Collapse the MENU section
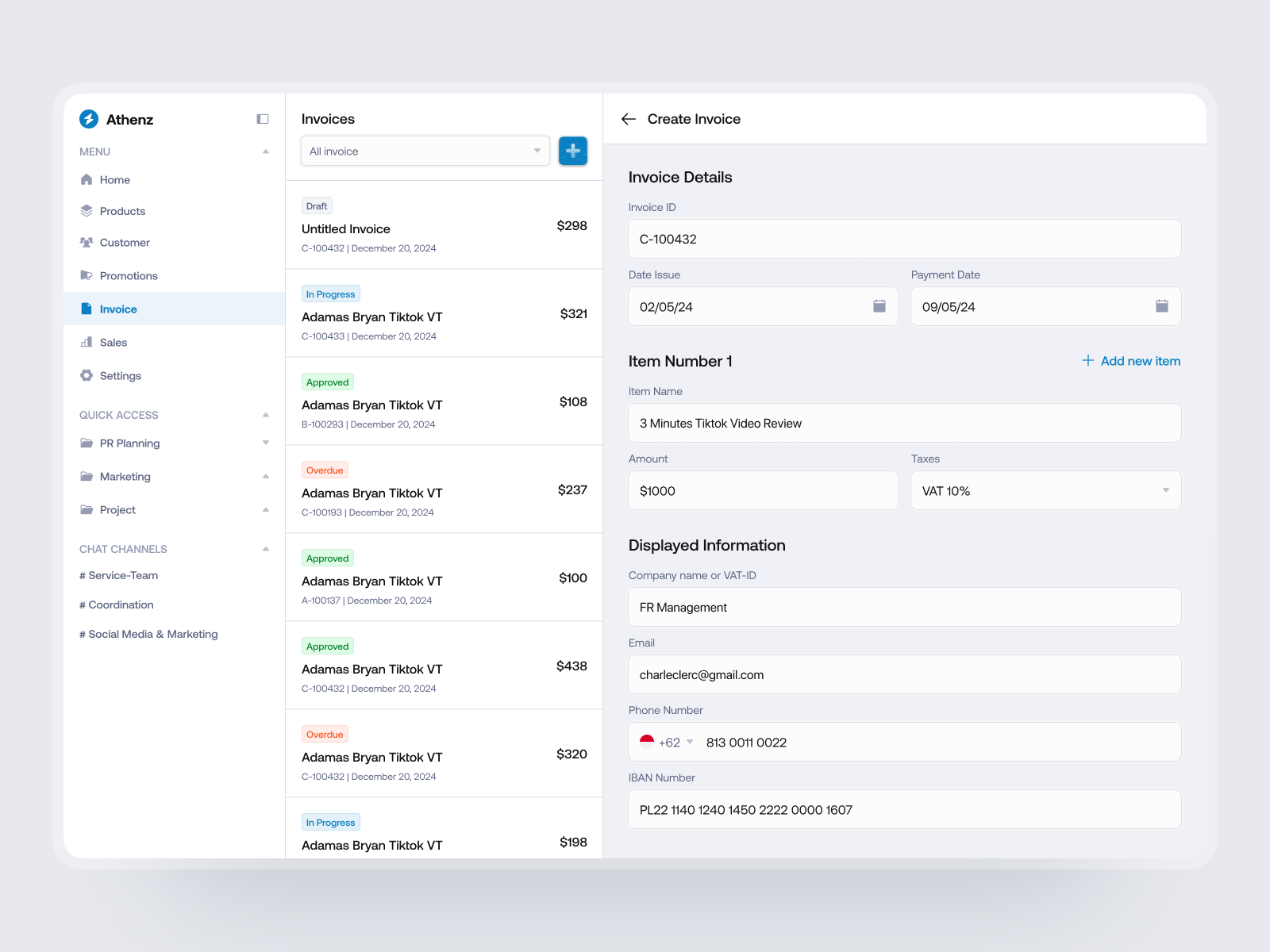 click(265, 152)
